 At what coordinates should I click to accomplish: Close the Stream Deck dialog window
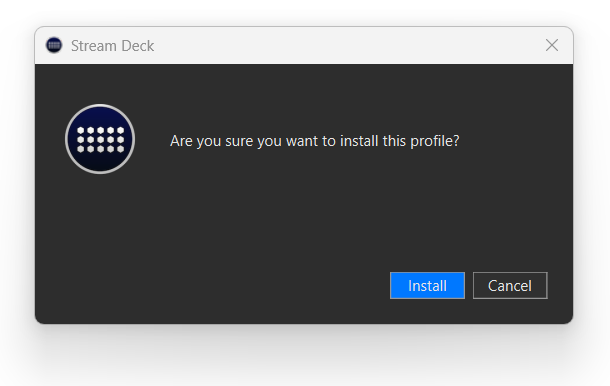(552, 45)
